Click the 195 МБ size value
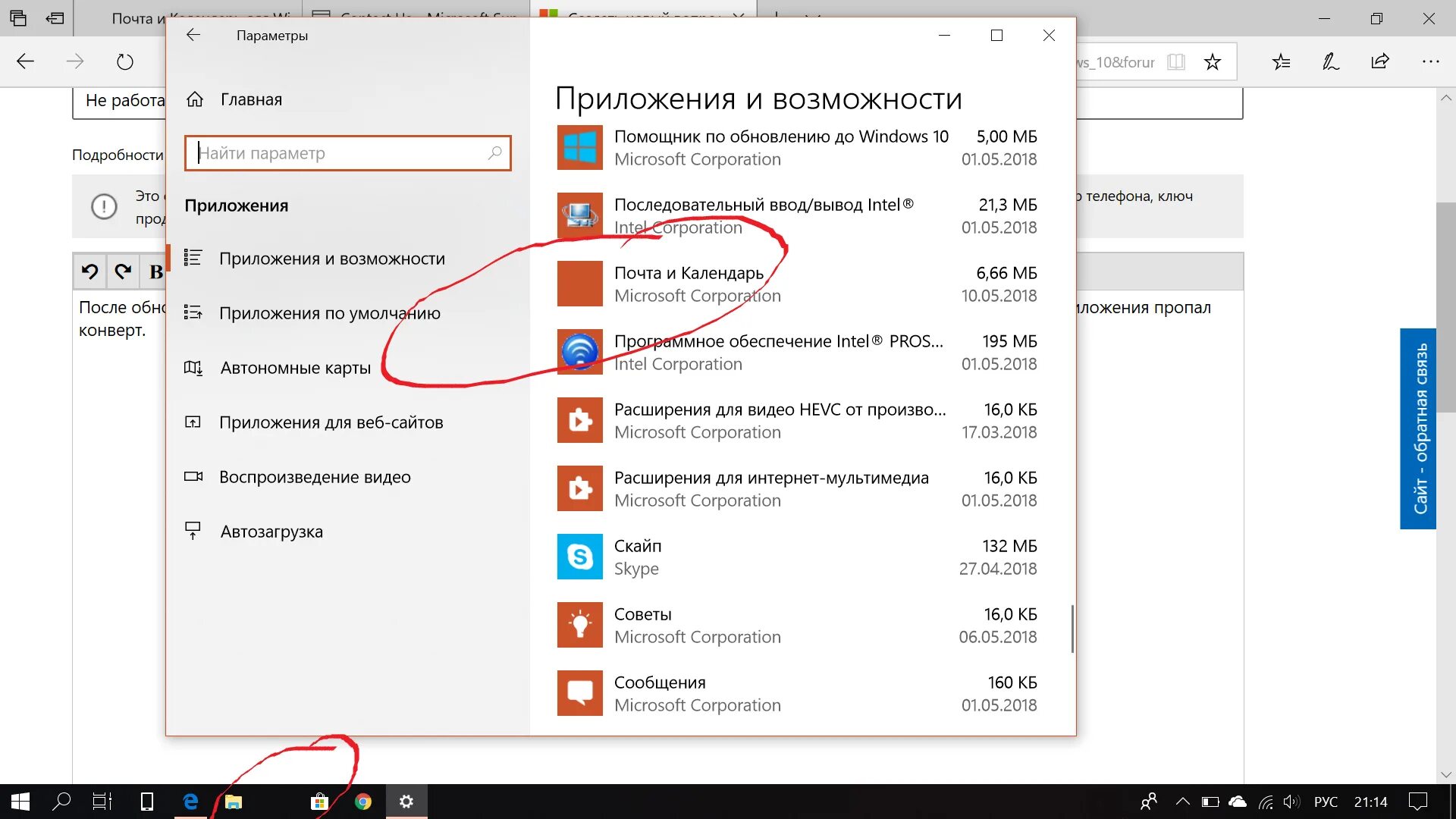Image resolution: width=1456 pixels, height=819 pixels. [x=1009, y=341]
